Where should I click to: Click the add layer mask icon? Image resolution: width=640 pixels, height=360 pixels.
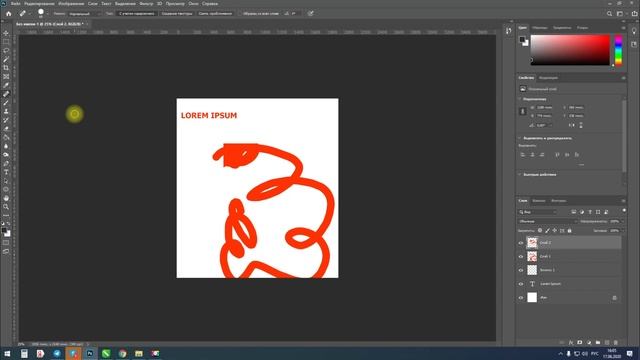(x=580, y=342)
